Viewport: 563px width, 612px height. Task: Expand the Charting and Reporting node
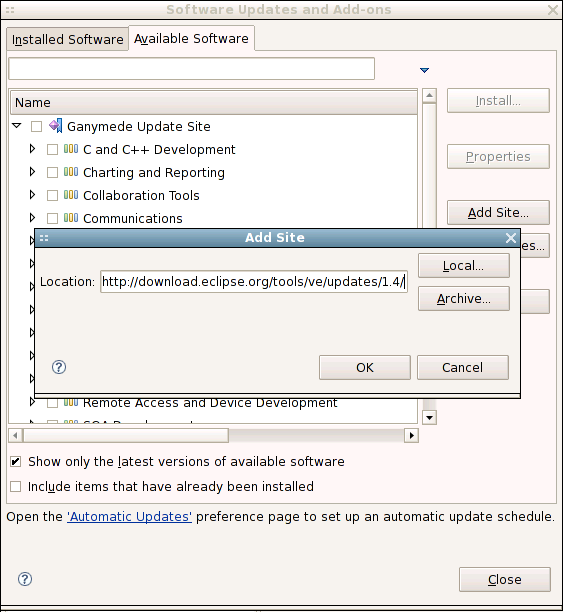32,172
